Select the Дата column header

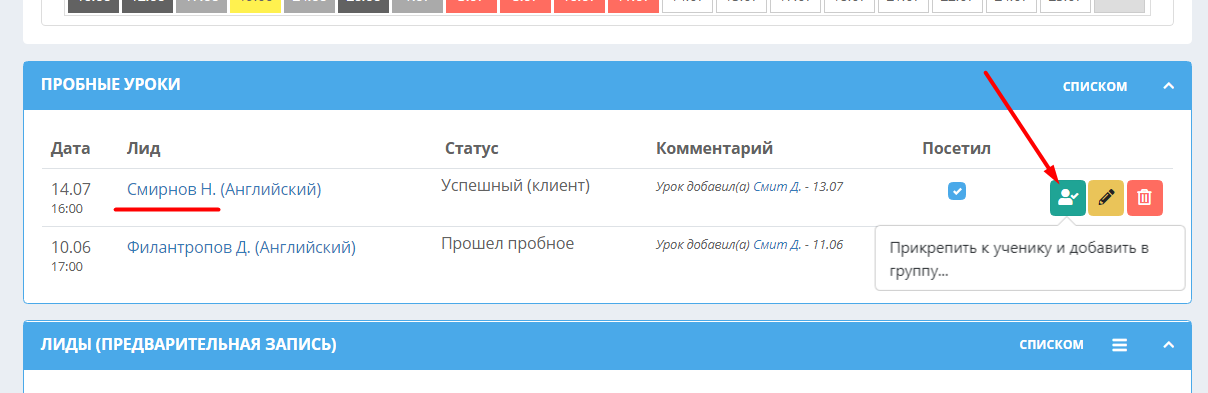(71, 149)
